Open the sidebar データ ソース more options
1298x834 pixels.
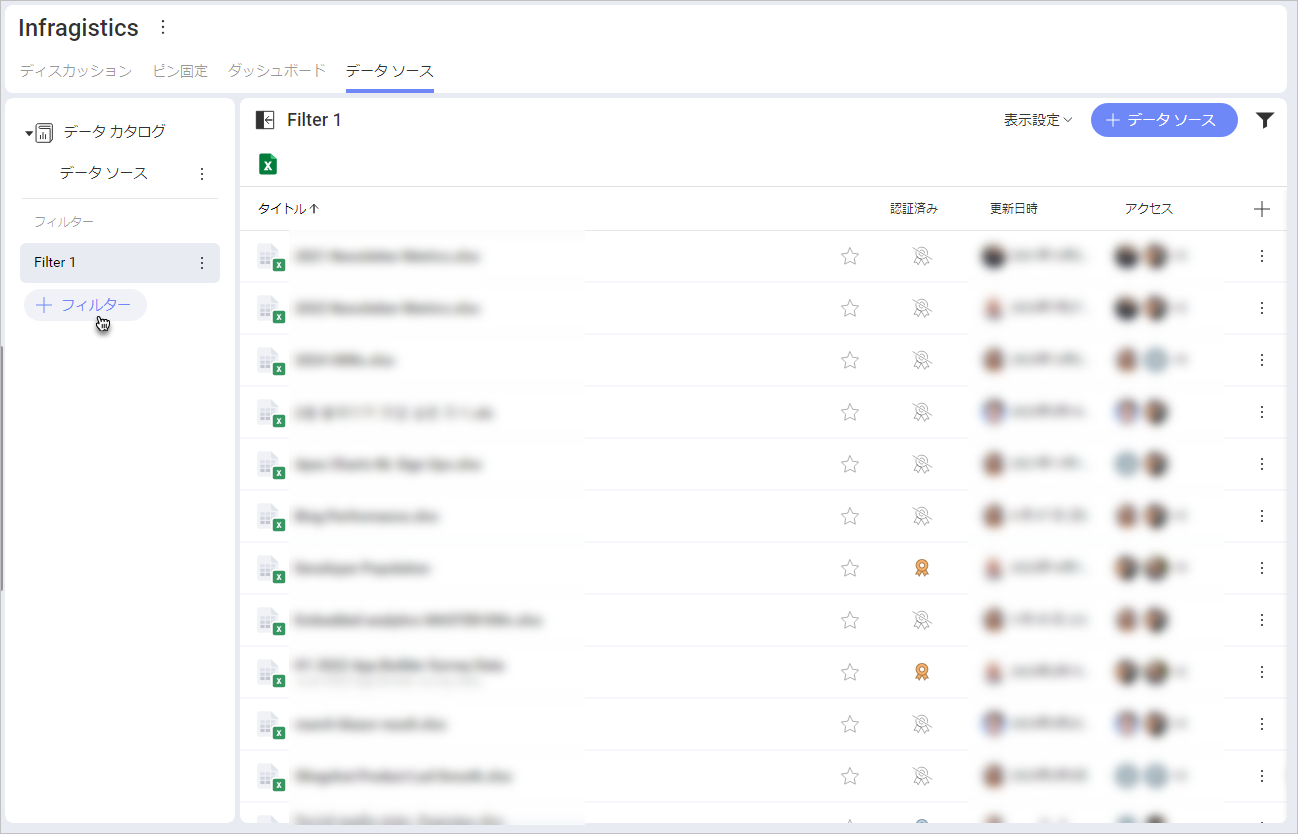tap(201, 174)
